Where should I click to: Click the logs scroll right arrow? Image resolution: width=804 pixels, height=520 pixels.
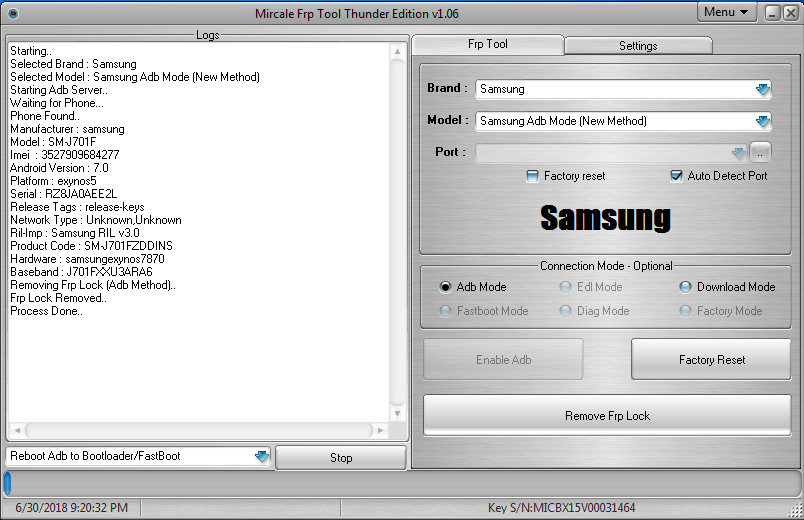point(380,430)
